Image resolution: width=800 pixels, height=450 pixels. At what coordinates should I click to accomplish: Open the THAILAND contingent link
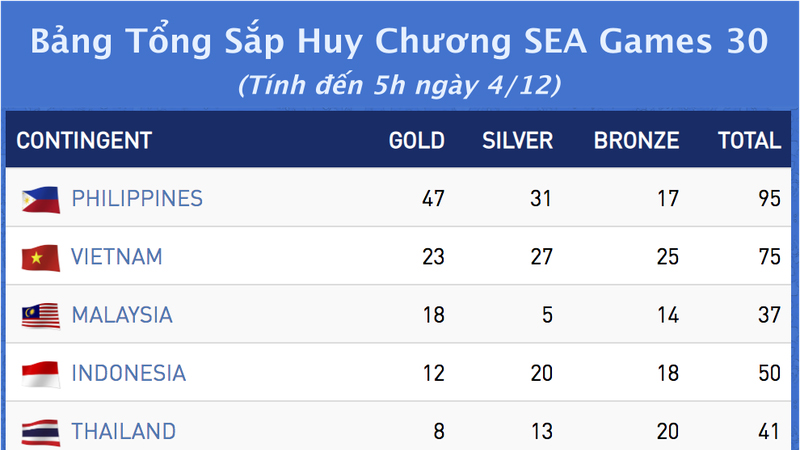[x=123, y=431]
